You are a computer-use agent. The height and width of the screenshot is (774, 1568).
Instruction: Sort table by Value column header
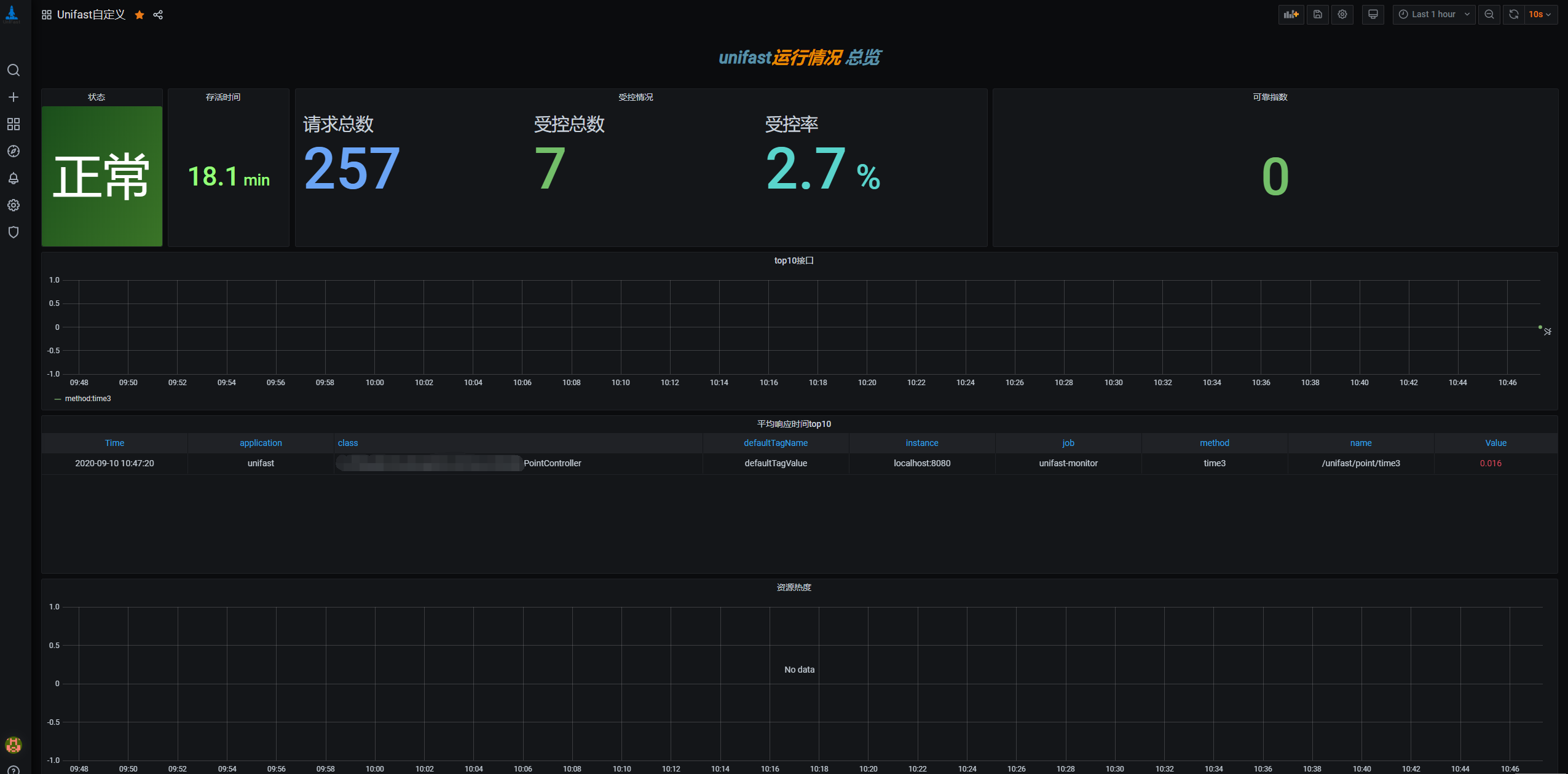coord(1495,443)
